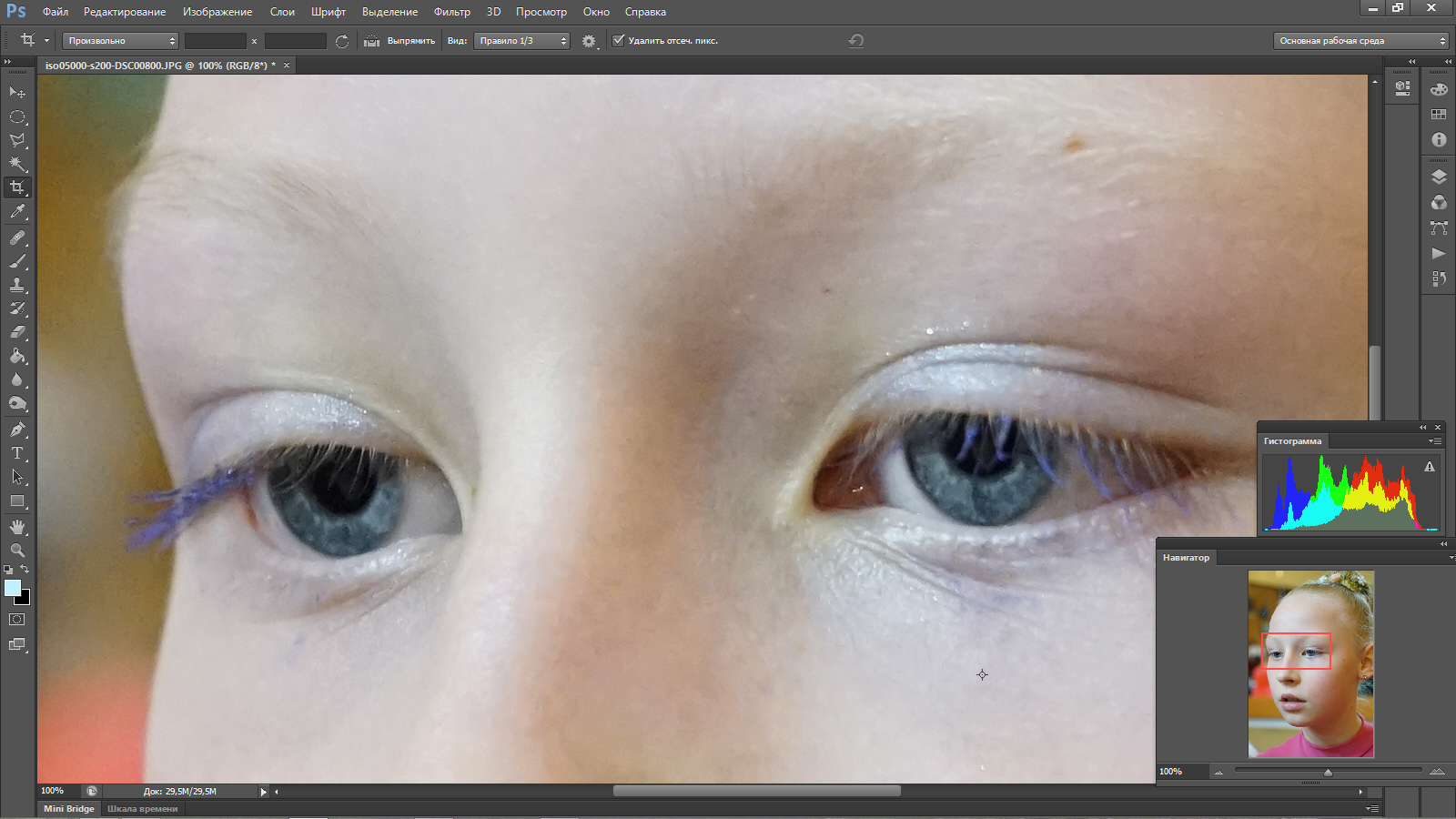Viewport: 1456px width, 819px height.
Task: Toggle Quick Mask mode
Action: (x=17, y=619)
